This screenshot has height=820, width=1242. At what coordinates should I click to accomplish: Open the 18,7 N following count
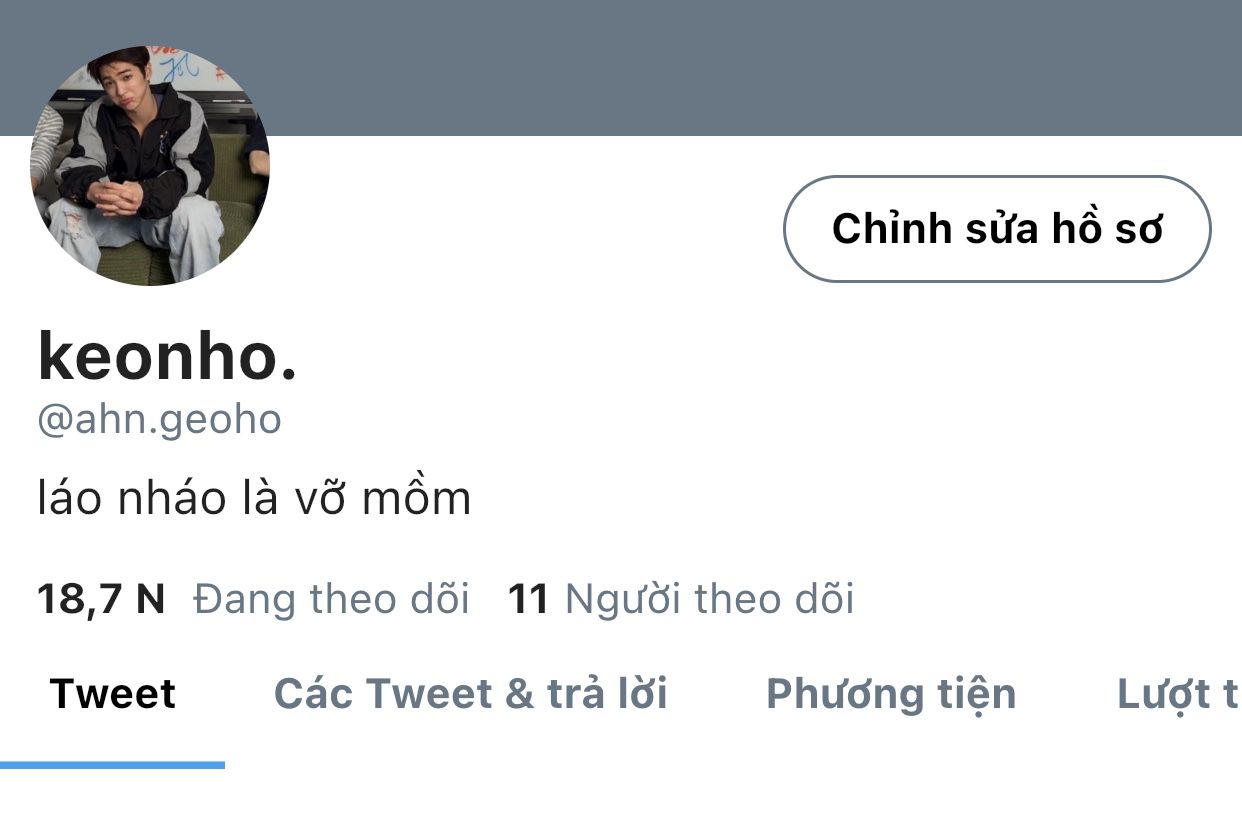(101, 599)
